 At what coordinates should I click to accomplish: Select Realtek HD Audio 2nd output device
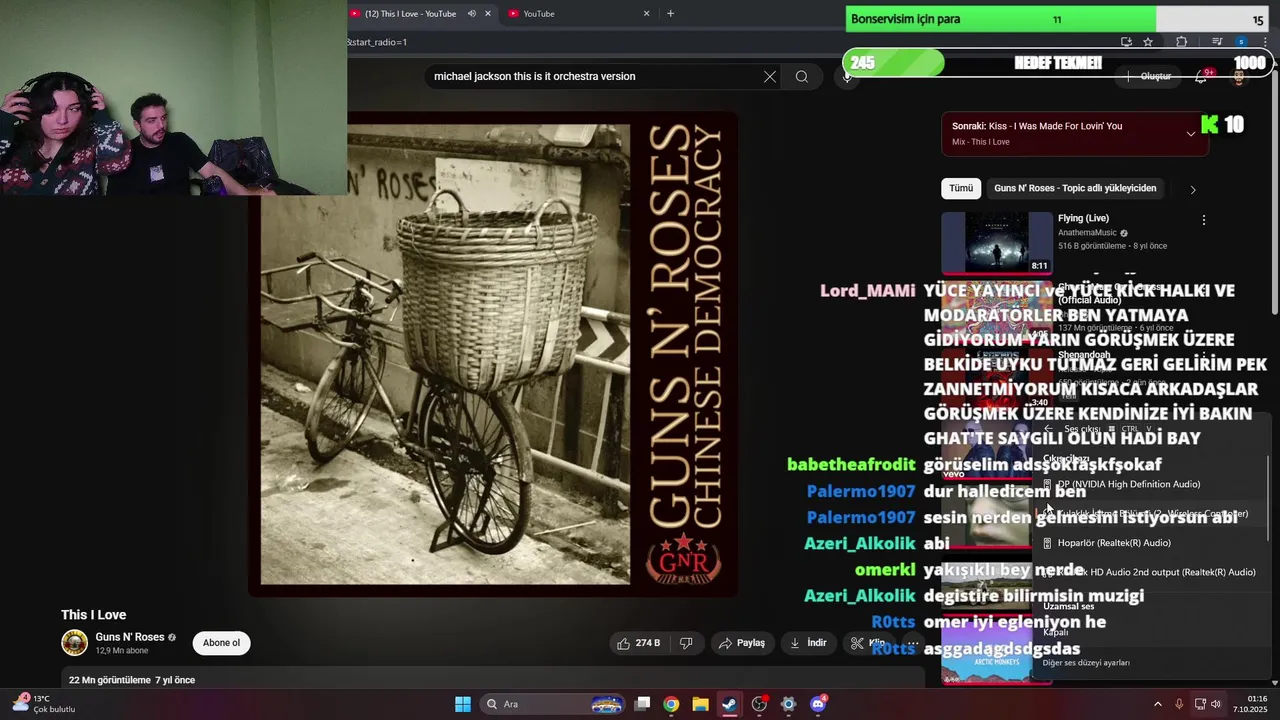click(x=1150, y=572)
